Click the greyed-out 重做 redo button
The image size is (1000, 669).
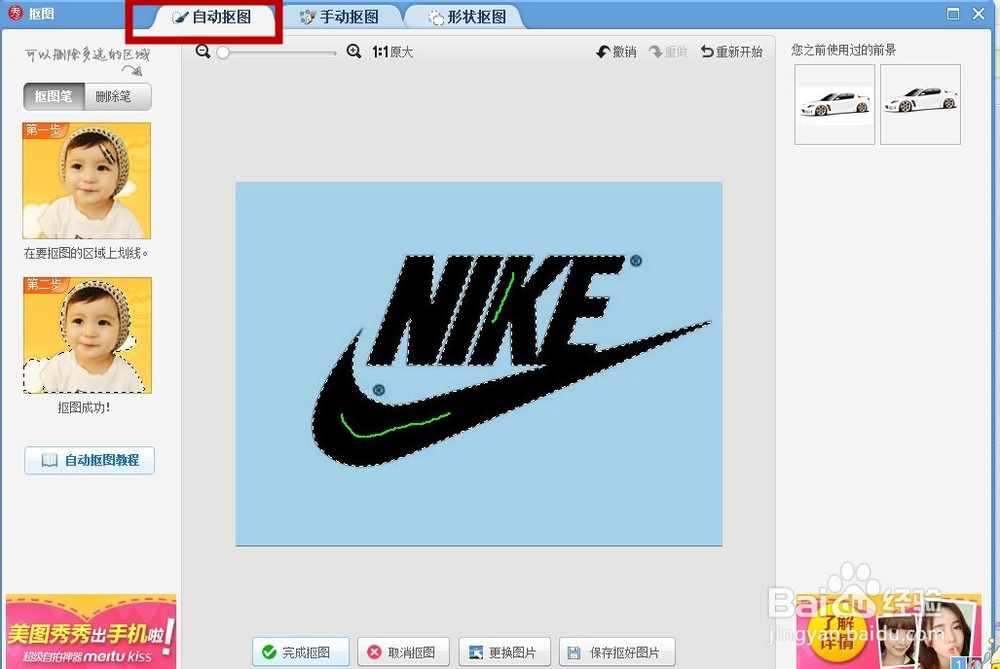pyautogui.click(x=668, y=52)
